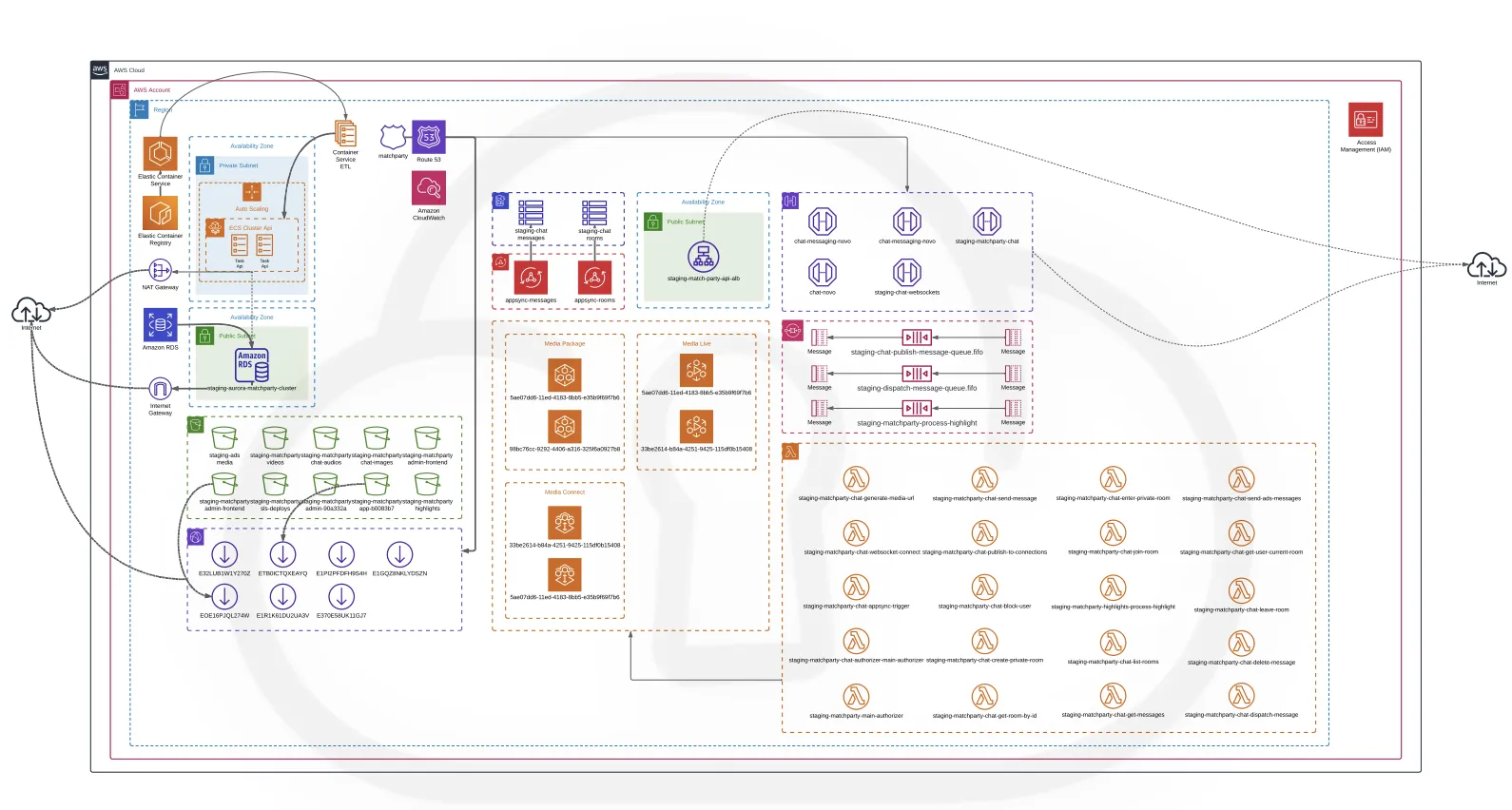
Task: Select the staging-match-party-api-alb load balancer icon
Action: [704, 257]
